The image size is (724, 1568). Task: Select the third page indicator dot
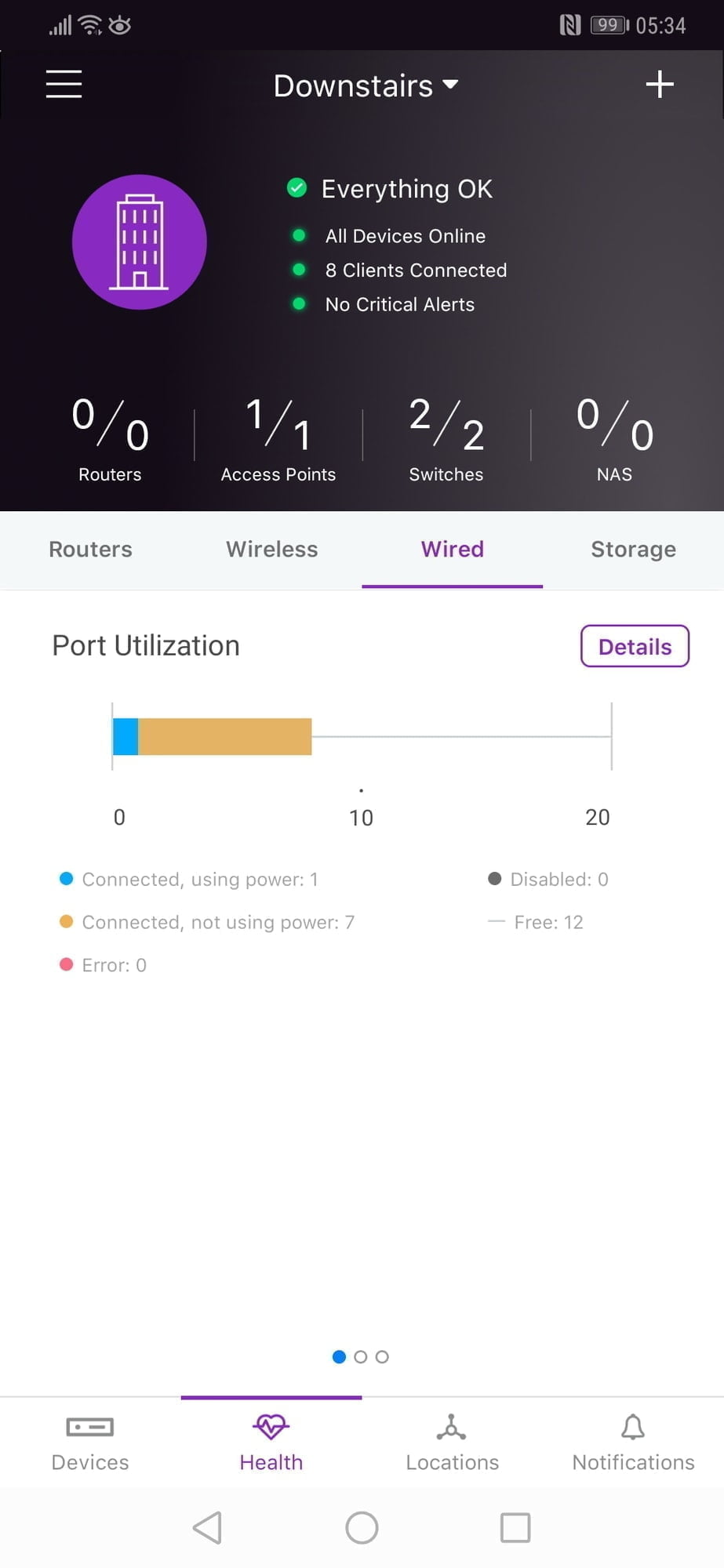point(382,1357)
